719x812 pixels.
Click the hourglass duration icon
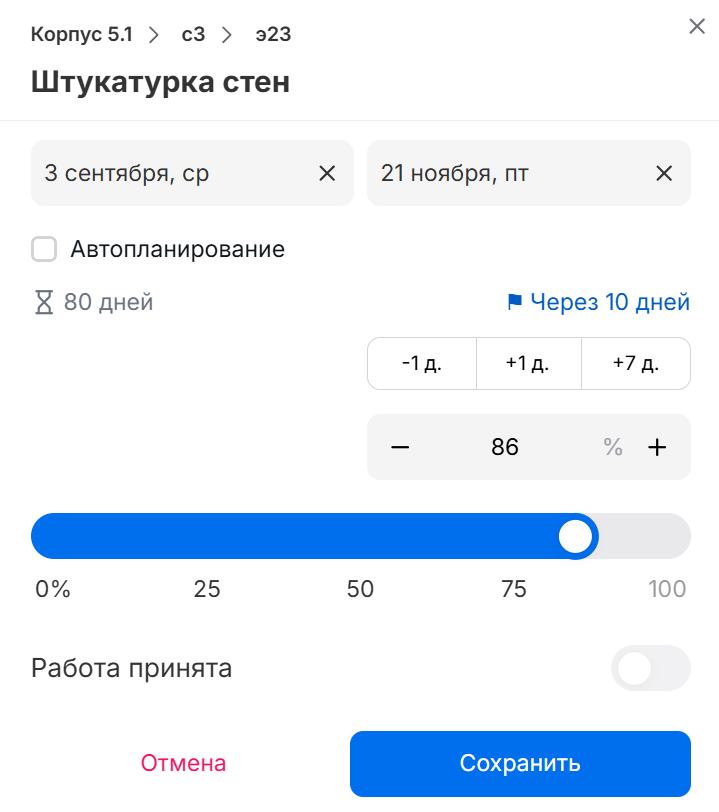(x=43, y=302)
